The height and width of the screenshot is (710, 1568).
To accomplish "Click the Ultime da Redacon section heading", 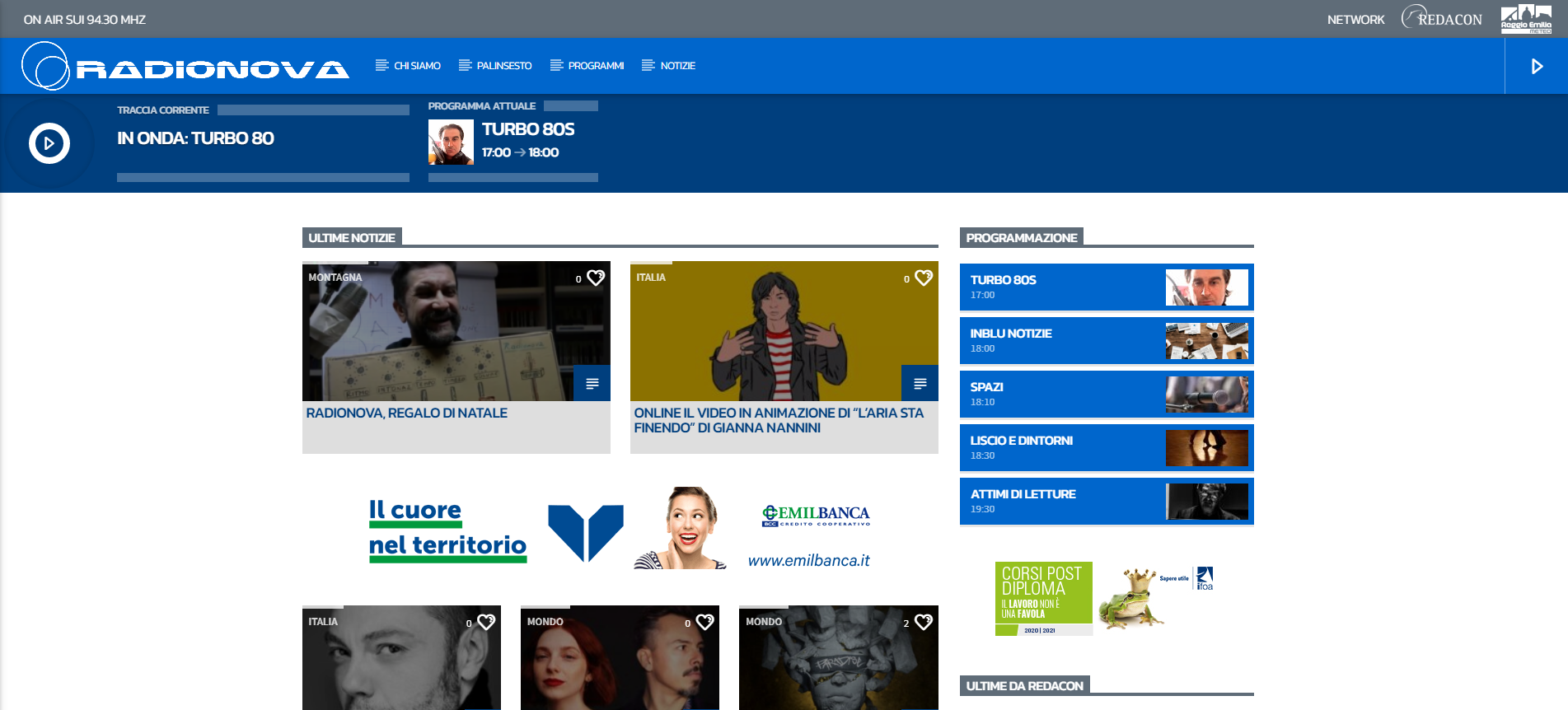I will [1024, 685].
